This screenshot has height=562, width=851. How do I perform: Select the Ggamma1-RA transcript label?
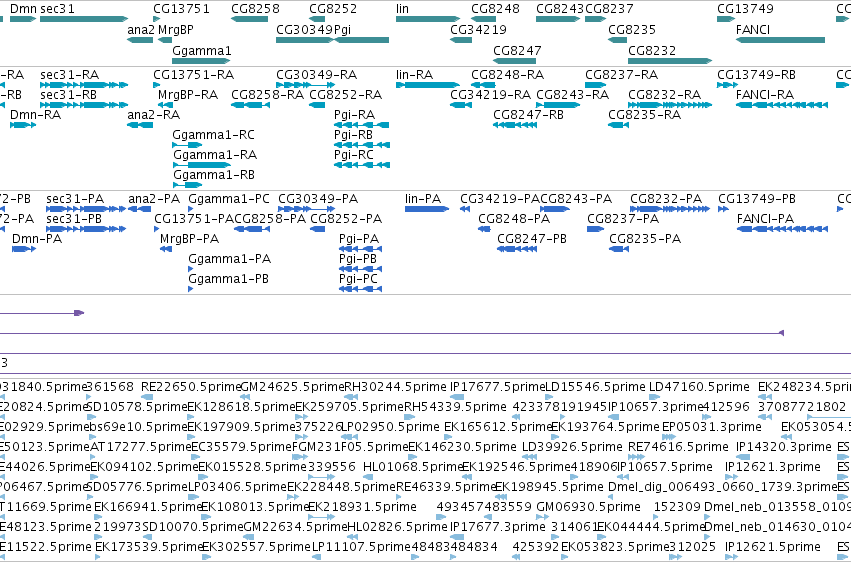click(215, 155)
